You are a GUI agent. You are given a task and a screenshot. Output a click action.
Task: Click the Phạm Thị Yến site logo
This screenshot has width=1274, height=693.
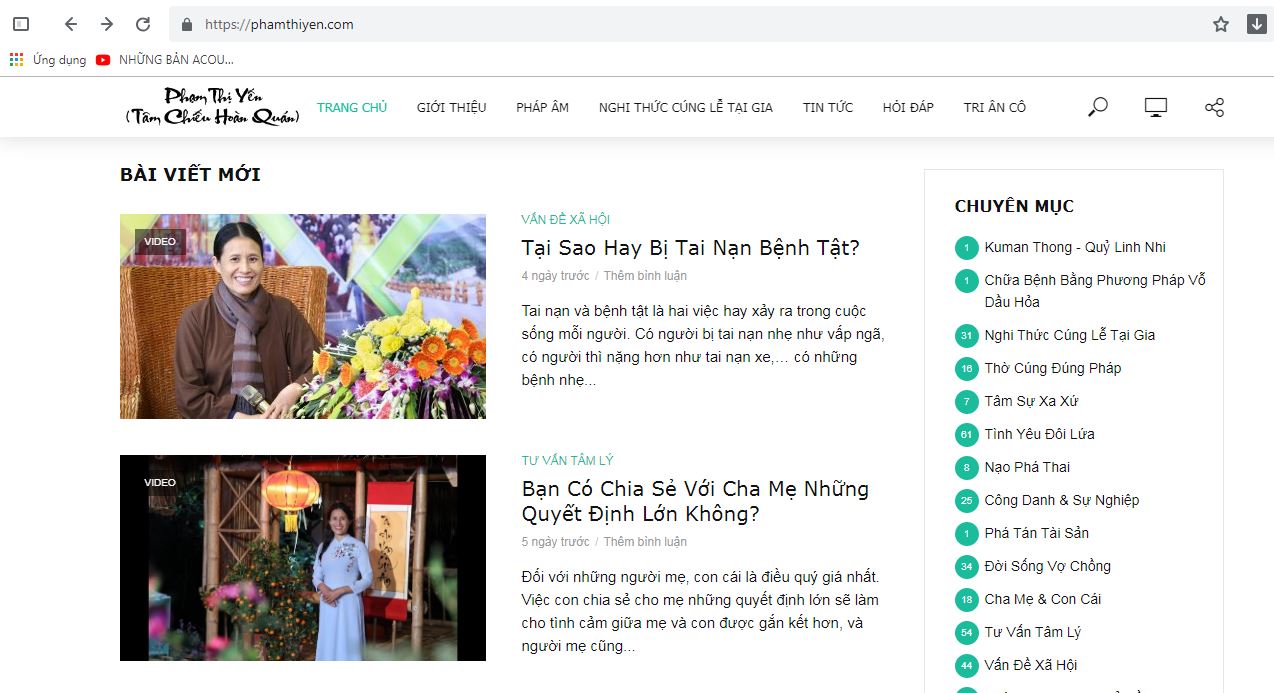click(212, 106)
